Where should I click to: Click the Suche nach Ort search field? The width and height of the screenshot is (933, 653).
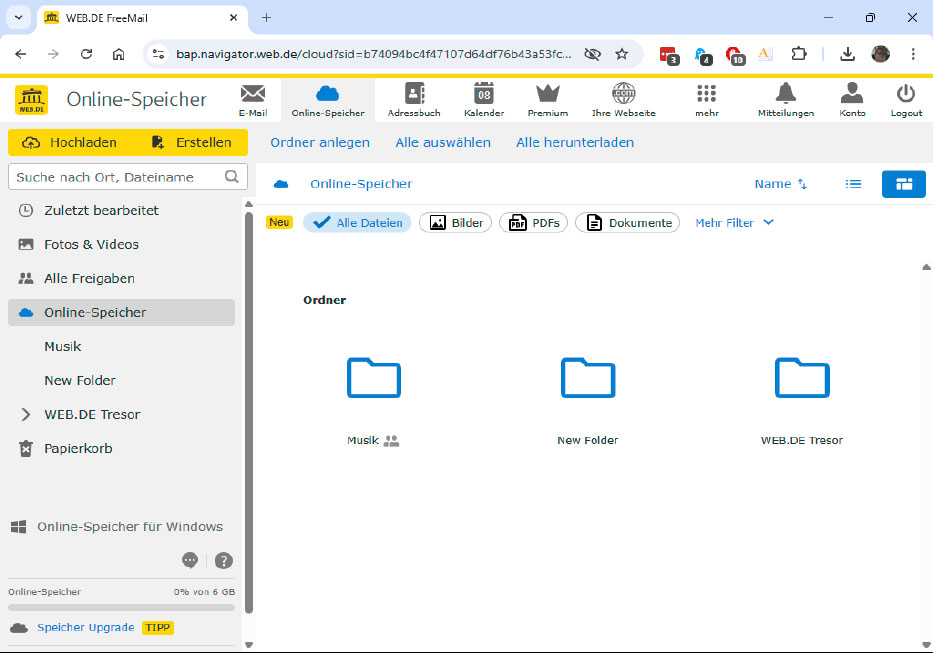[x=120, y=176]
